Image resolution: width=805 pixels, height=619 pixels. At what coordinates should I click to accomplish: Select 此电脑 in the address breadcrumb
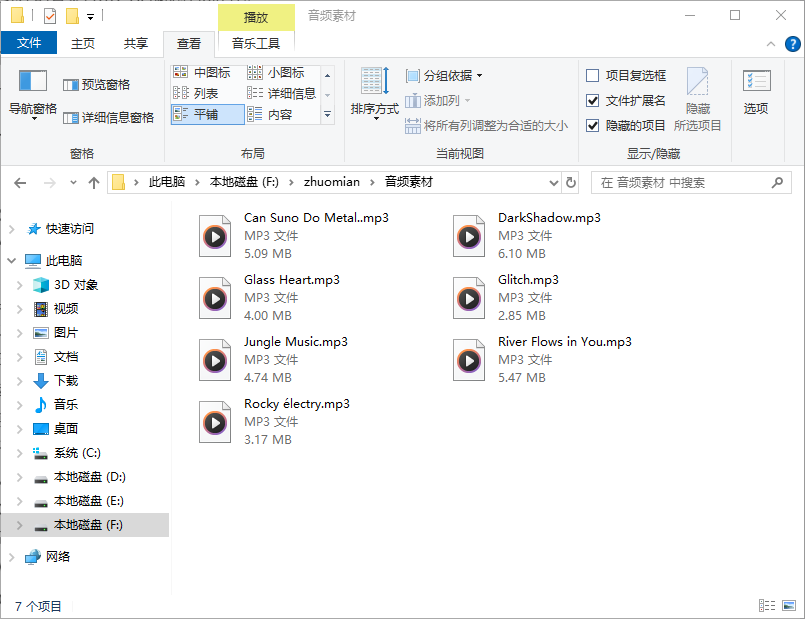tap(167, 182)
